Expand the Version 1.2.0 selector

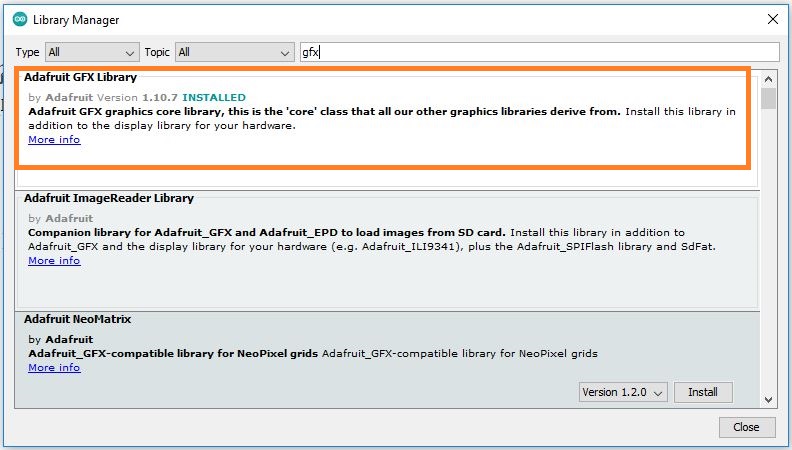pos(623,393)
